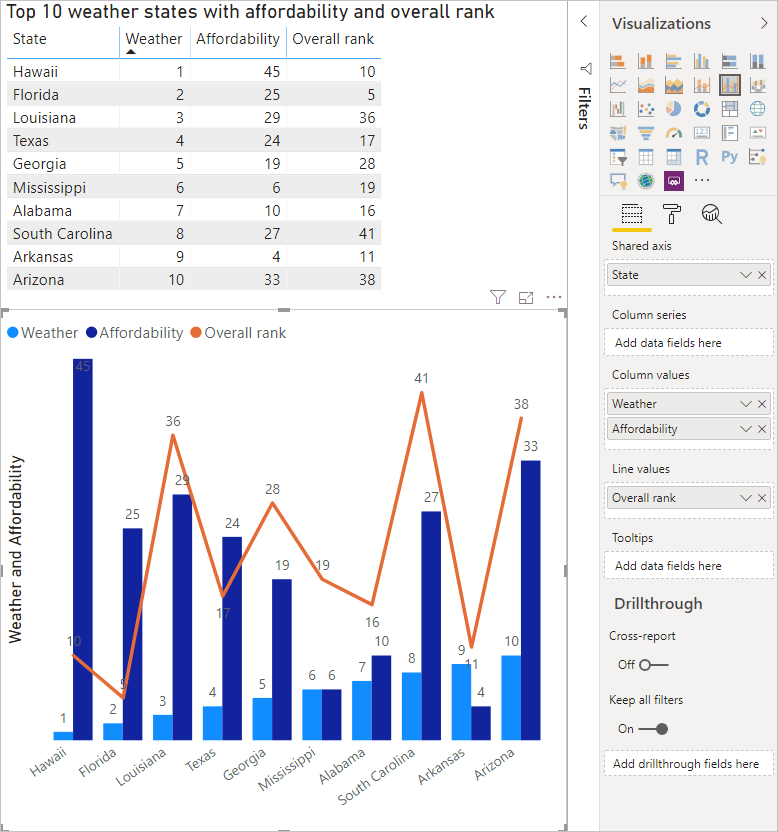The image size is (778, 832).
Task: Choose the Python visual
Action: [730, 157]
